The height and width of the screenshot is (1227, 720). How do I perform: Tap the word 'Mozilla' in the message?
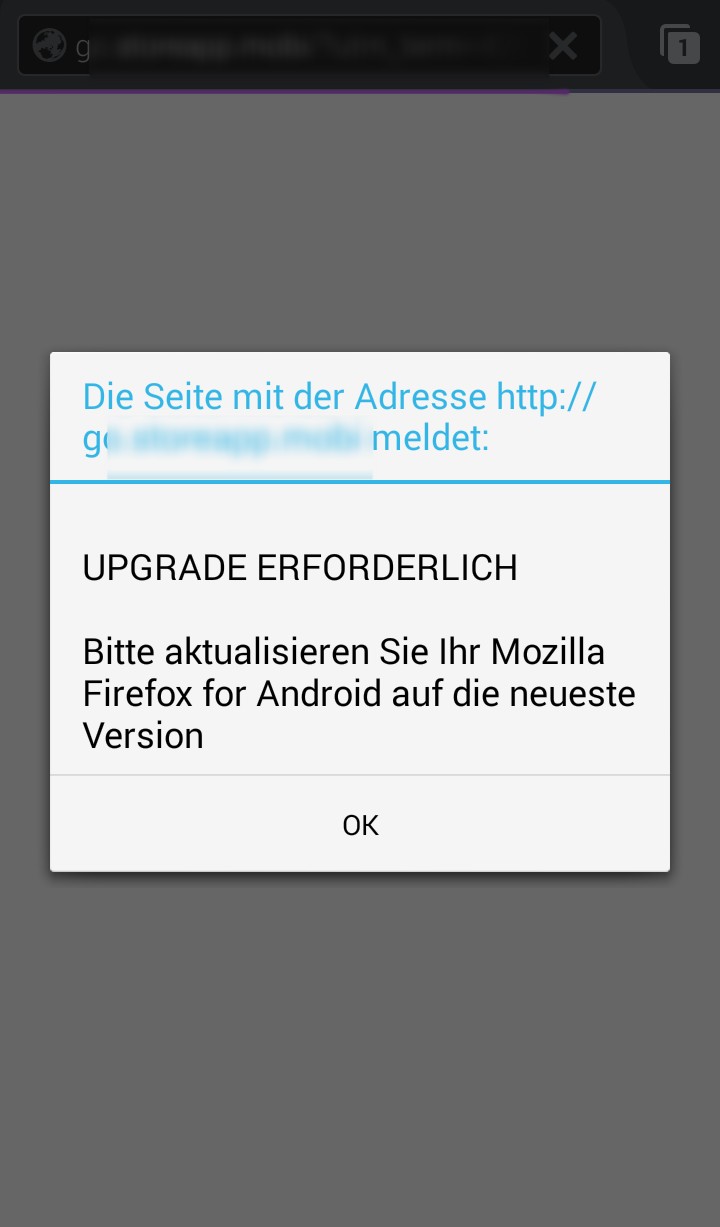pyautogui.click(x=548, y=652)
